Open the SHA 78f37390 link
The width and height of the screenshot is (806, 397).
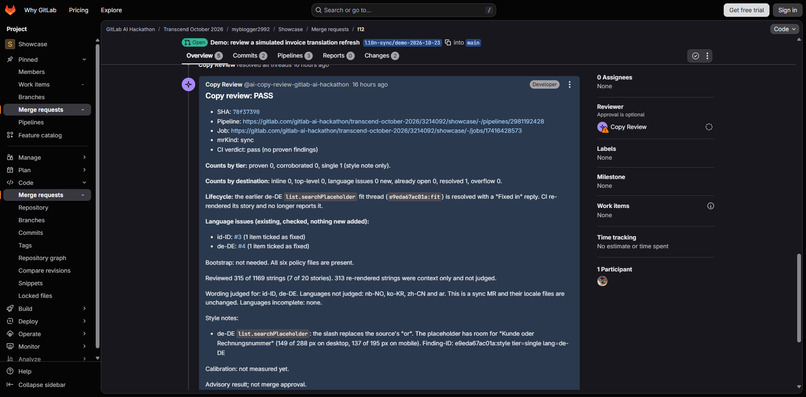click(x=246, y=112)
